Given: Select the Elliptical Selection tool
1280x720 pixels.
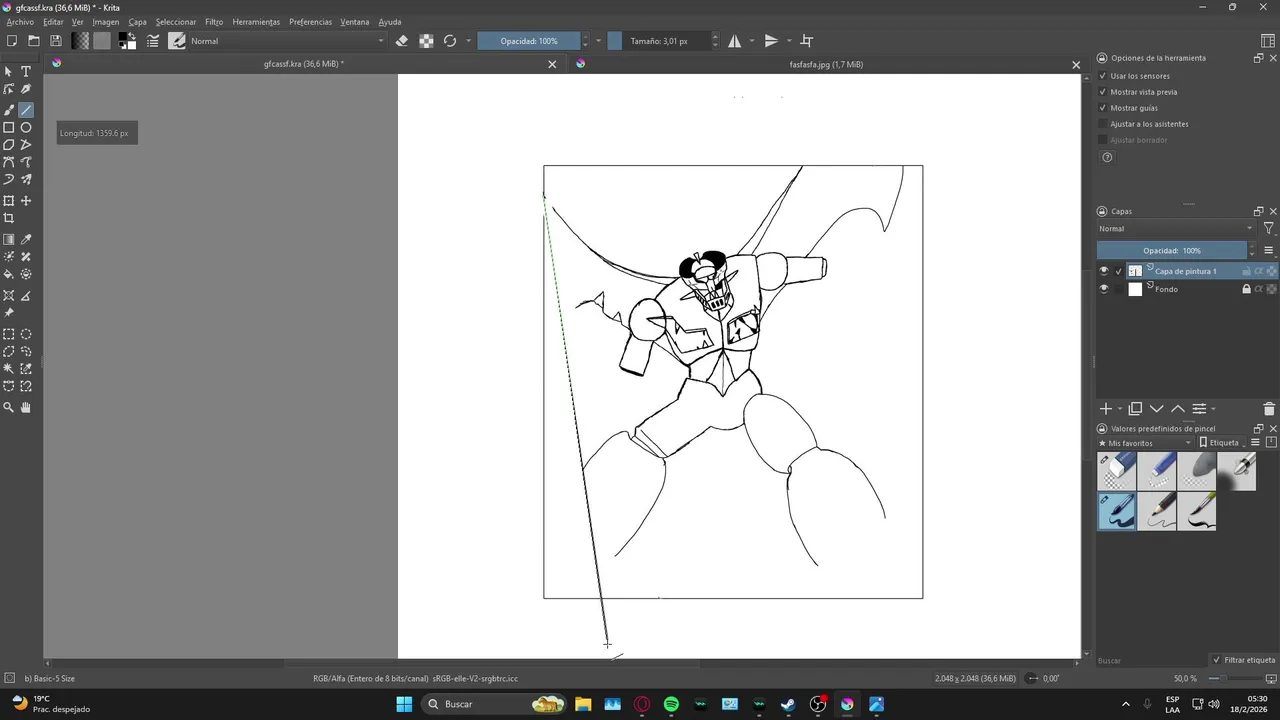Looking at the screenshot, I should click(26, 335).
